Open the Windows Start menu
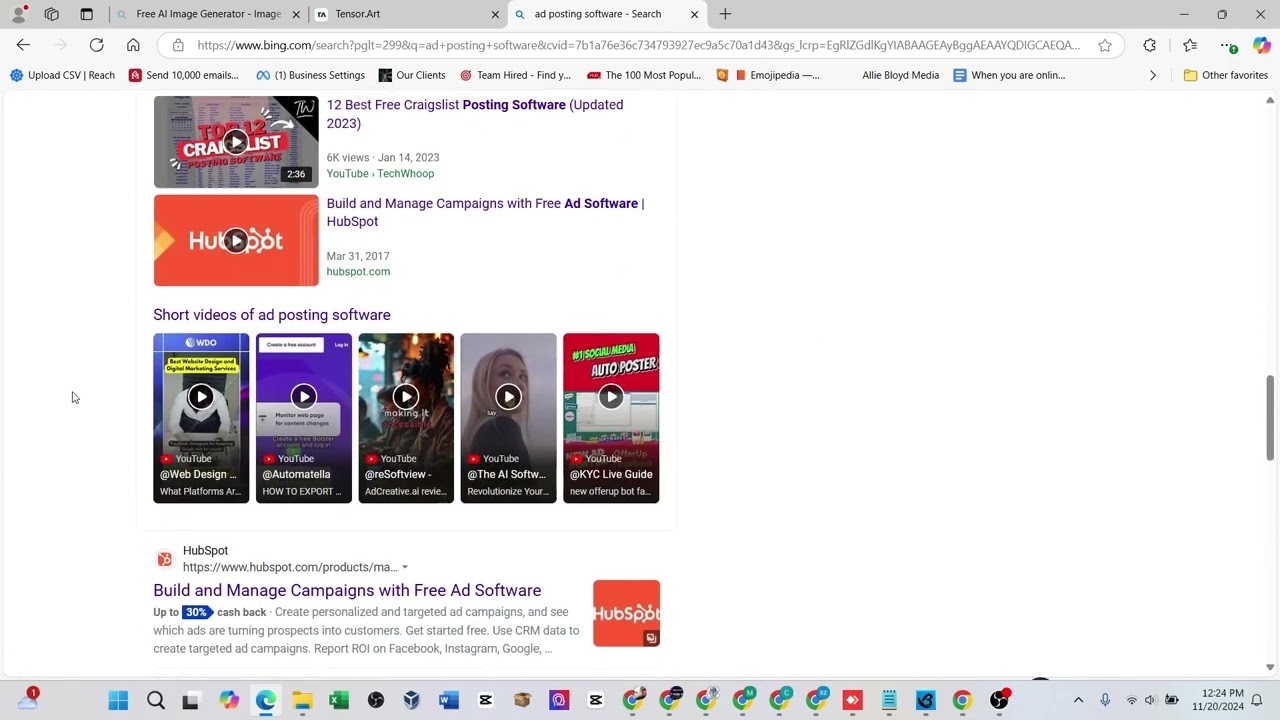Viewport: 1280px width, 720px height. [118, 700]
